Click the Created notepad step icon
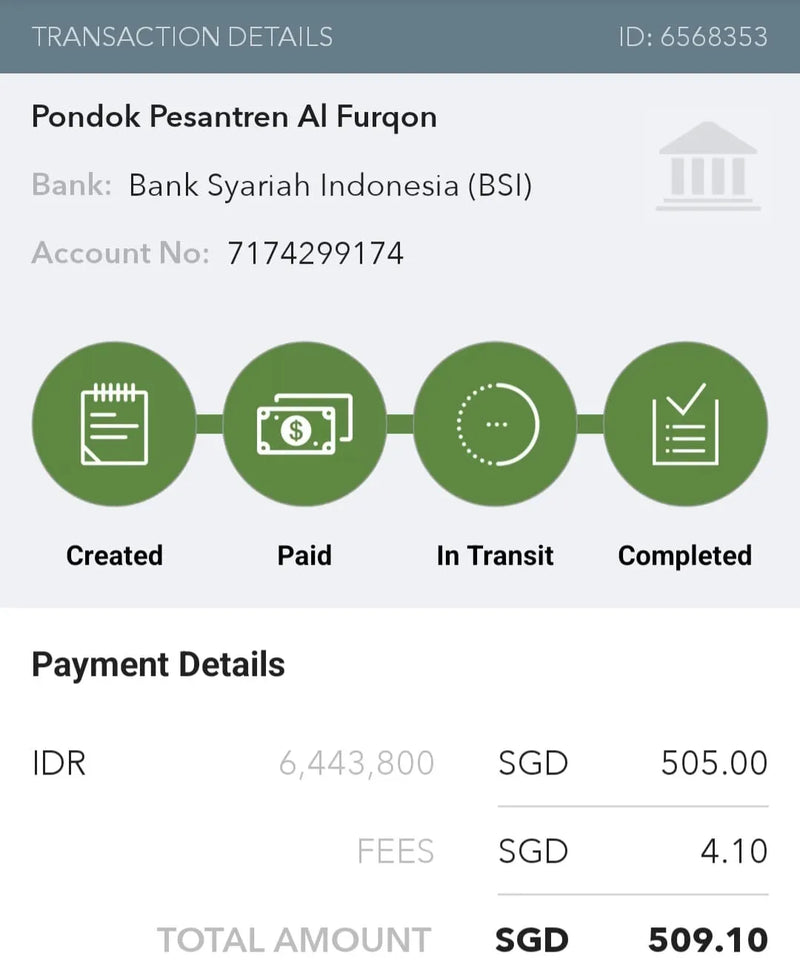Screen dimensions: 800x979 click(x=114, y=424)
